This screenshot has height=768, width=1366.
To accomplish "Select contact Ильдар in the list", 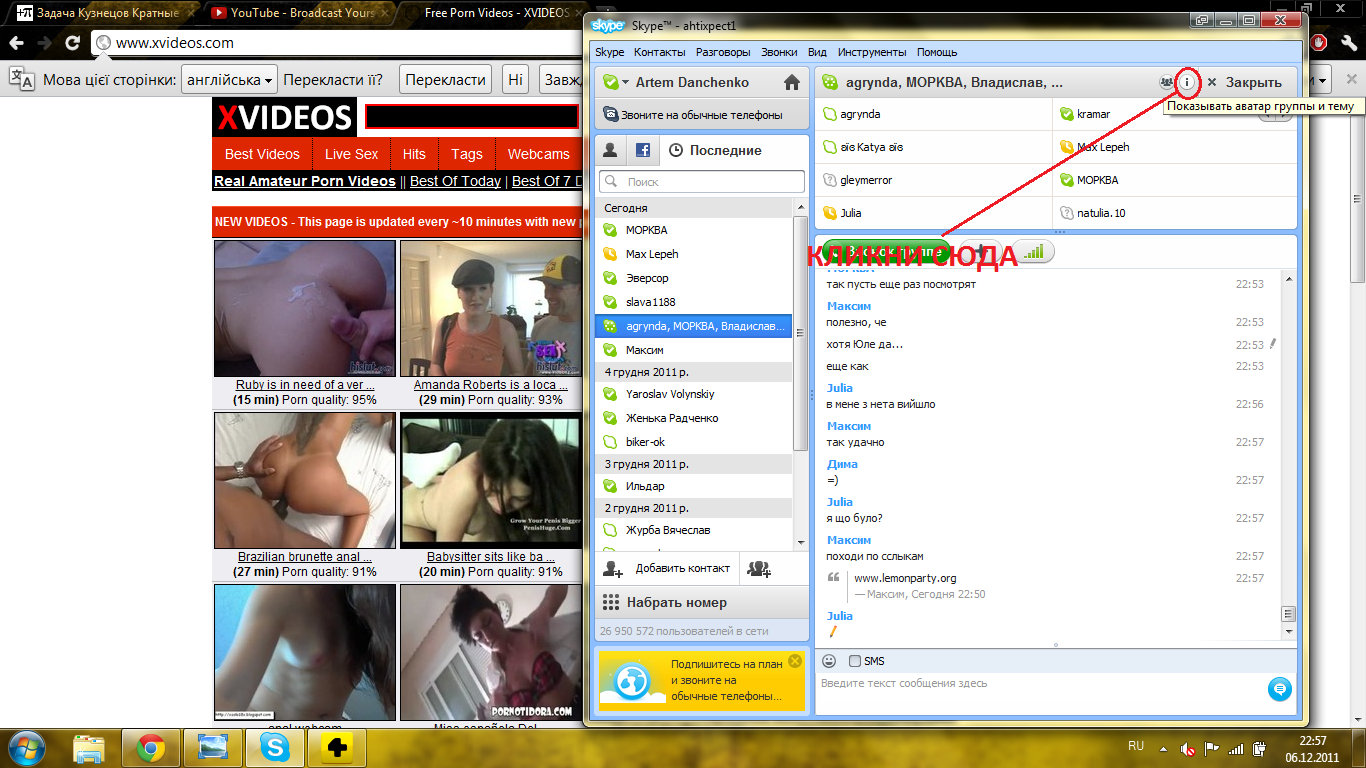I will (694, 486).
